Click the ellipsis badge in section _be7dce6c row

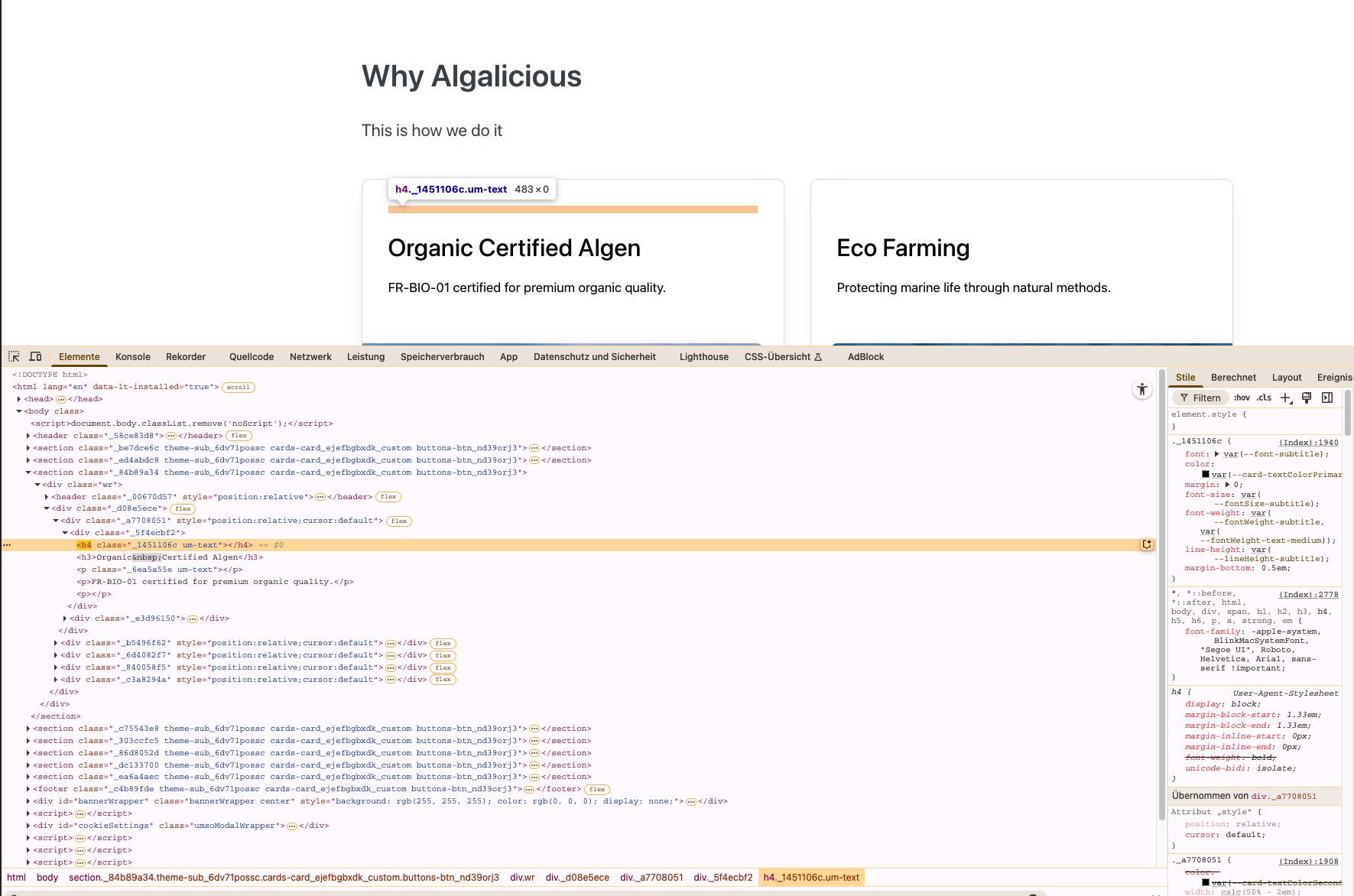pyautogui.click(x=534, y=448)
